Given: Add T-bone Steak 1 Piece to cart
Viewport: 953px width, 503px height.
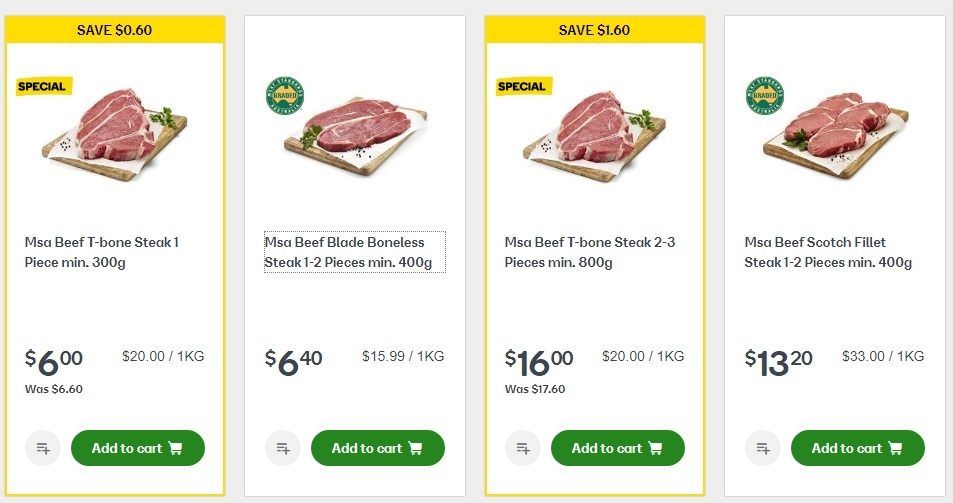Looking at the screenshot, I should tap(138, 448).
